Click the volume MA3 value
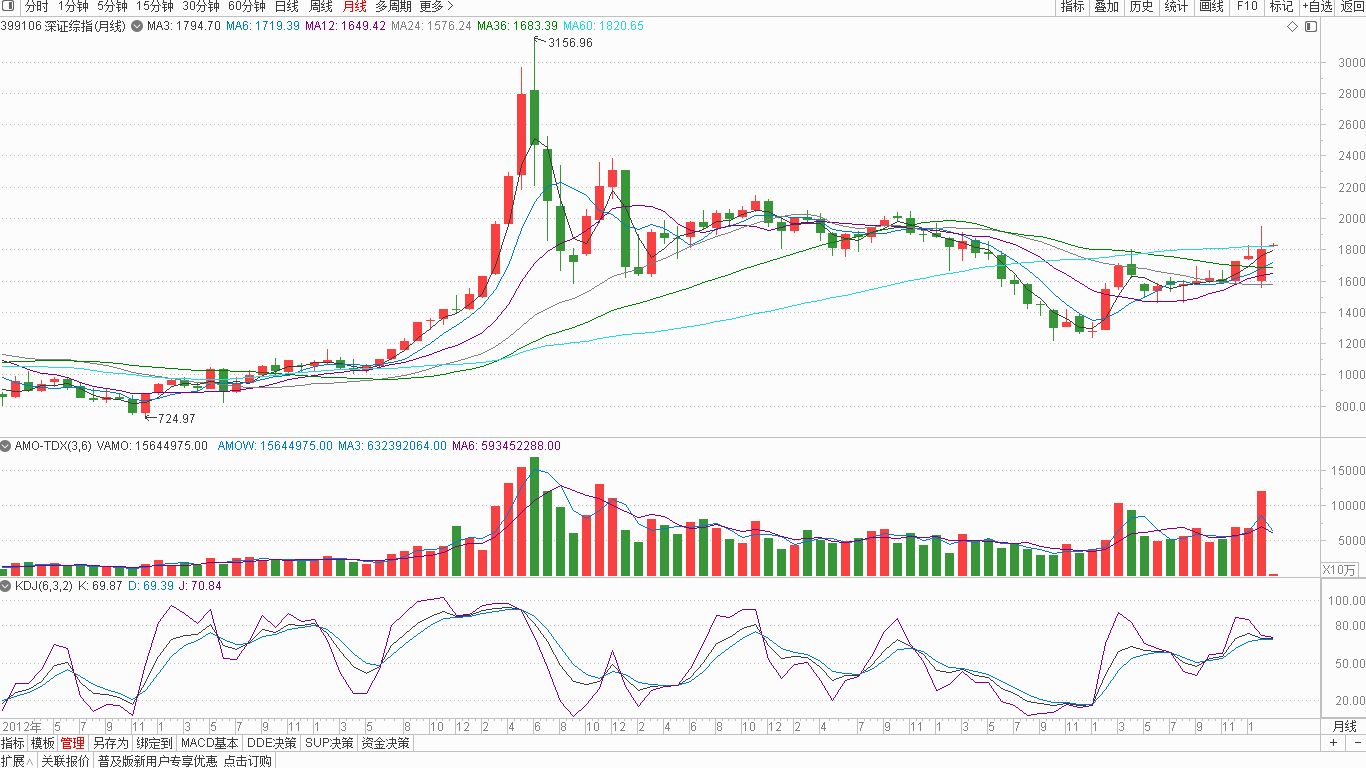The image size is (1366, 768). (392, 446)
